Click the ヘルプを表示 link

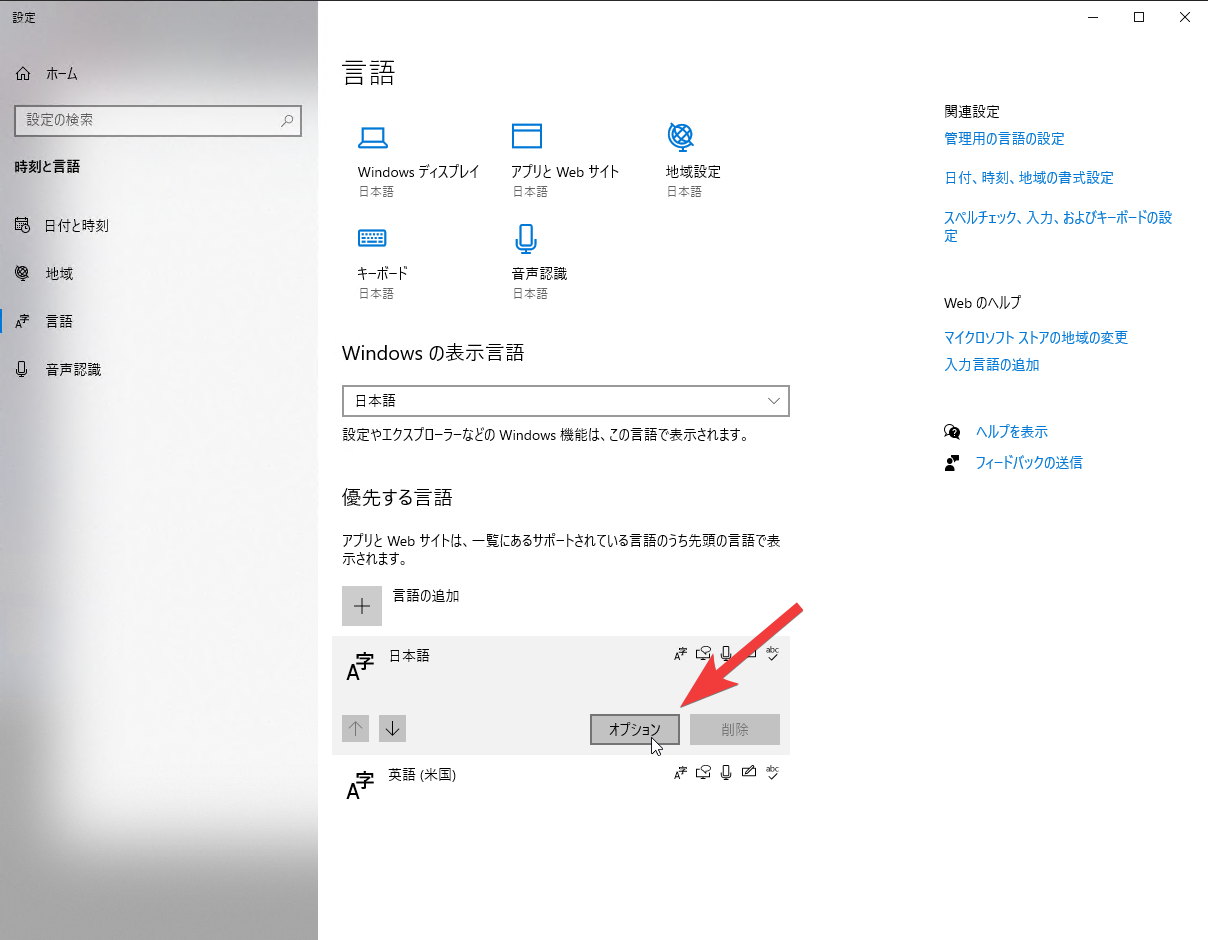[x=1011, y=432]
